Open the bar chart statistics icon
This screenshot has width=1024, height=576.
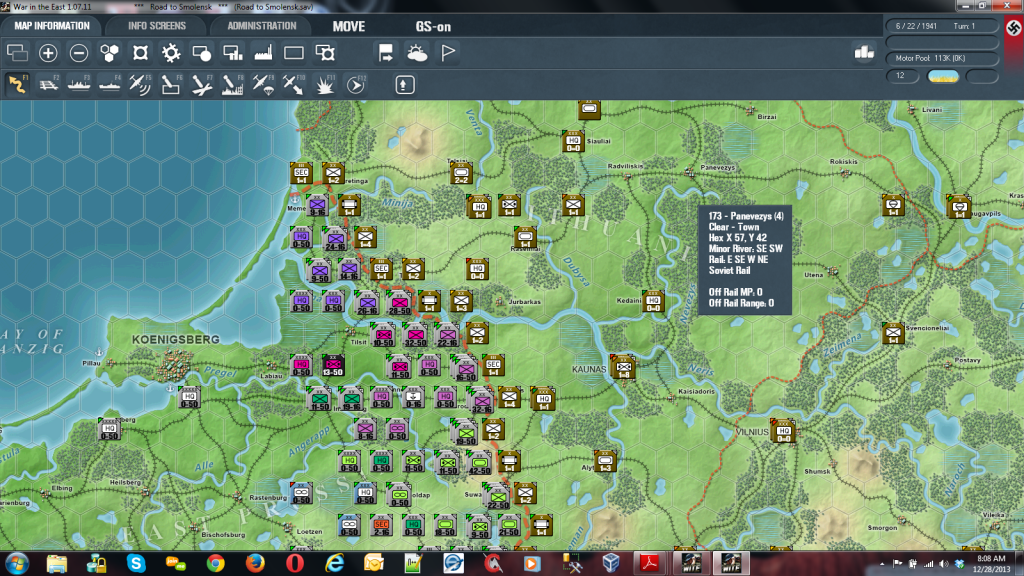864,53
